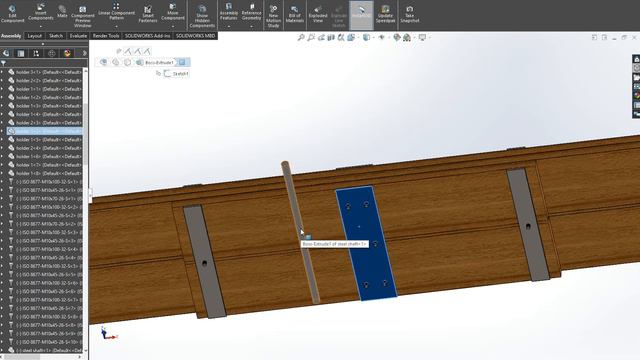Open dropdown arrow under Assembly Features
This screenshot has height=360, width=640.
tap(229, 27)
